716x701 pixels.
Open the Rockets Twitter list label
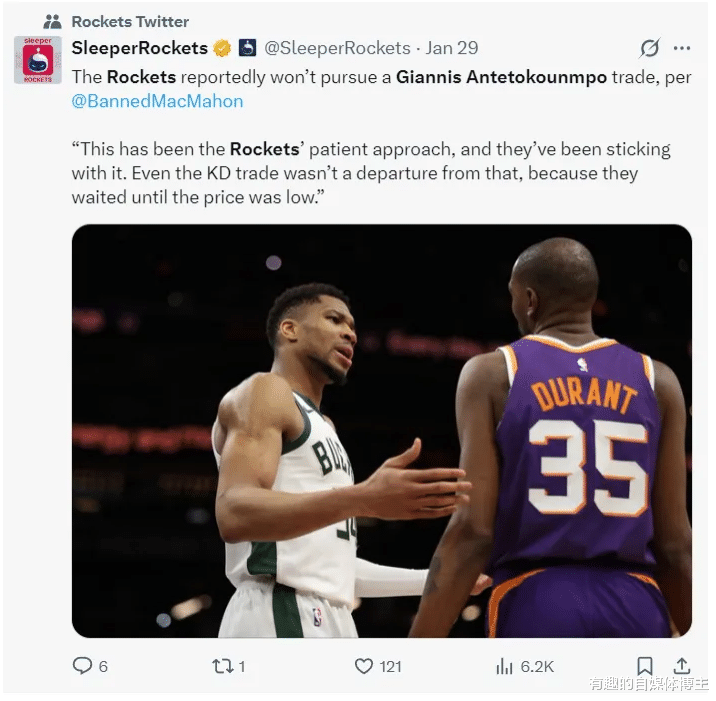[130, 21]
